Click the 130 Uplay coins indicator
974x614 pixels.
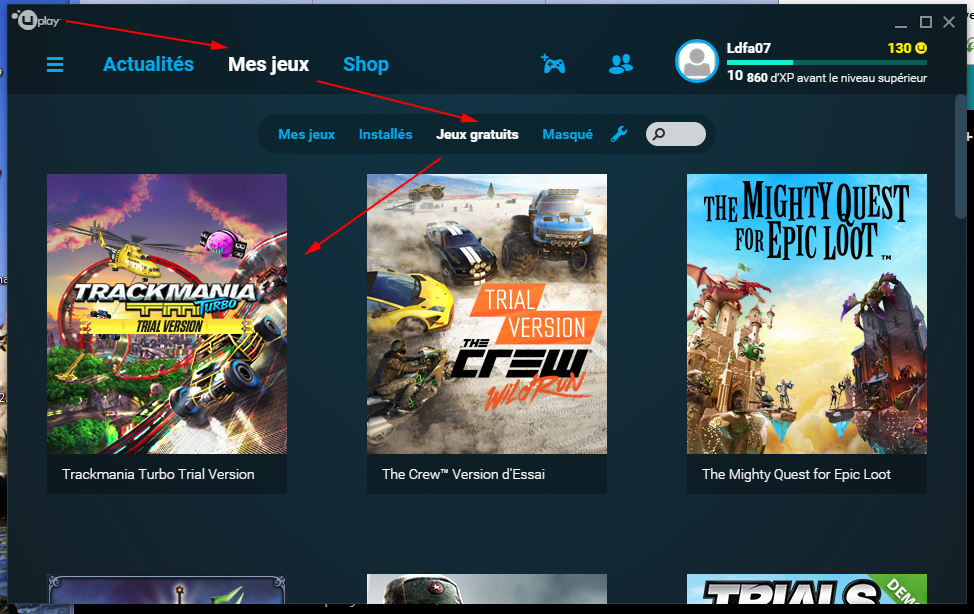[907, 48]
